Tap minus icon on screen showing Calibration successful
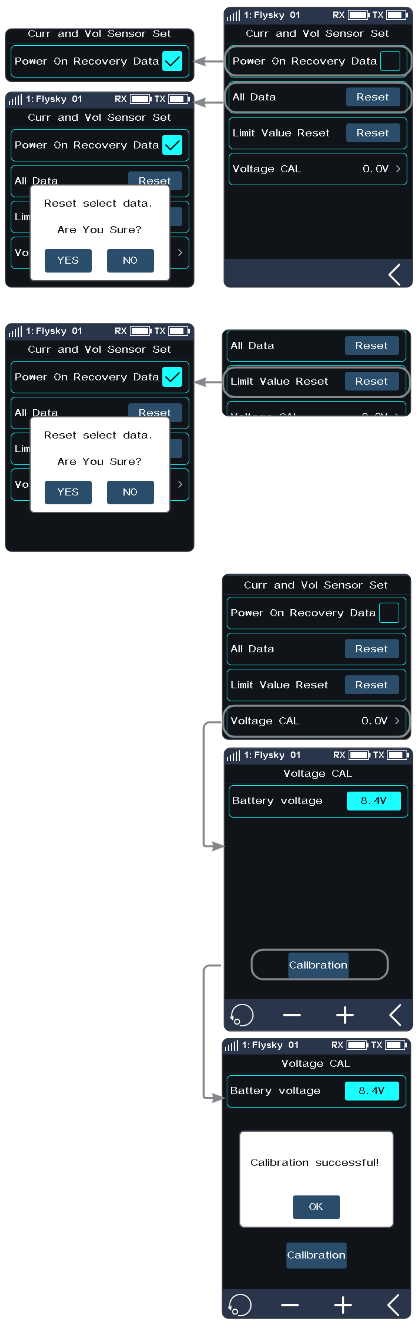This screenshot has height=1330, width=420. (x=290, y=1305)
